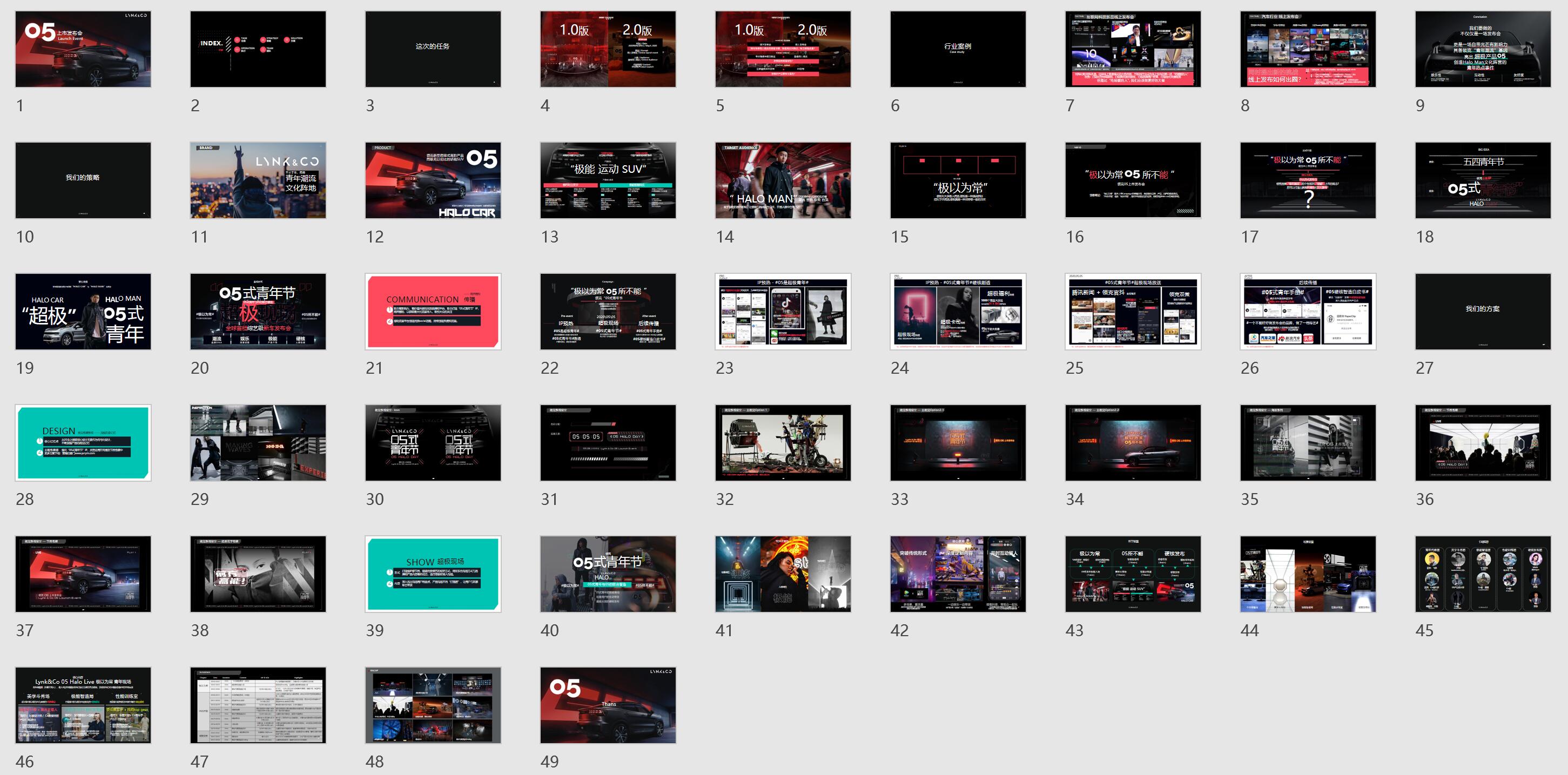Select slide 35 black-and-white poster series
Image resolution: width=1568 pixels, height=775 pixels.
[x=1308, y=443]
